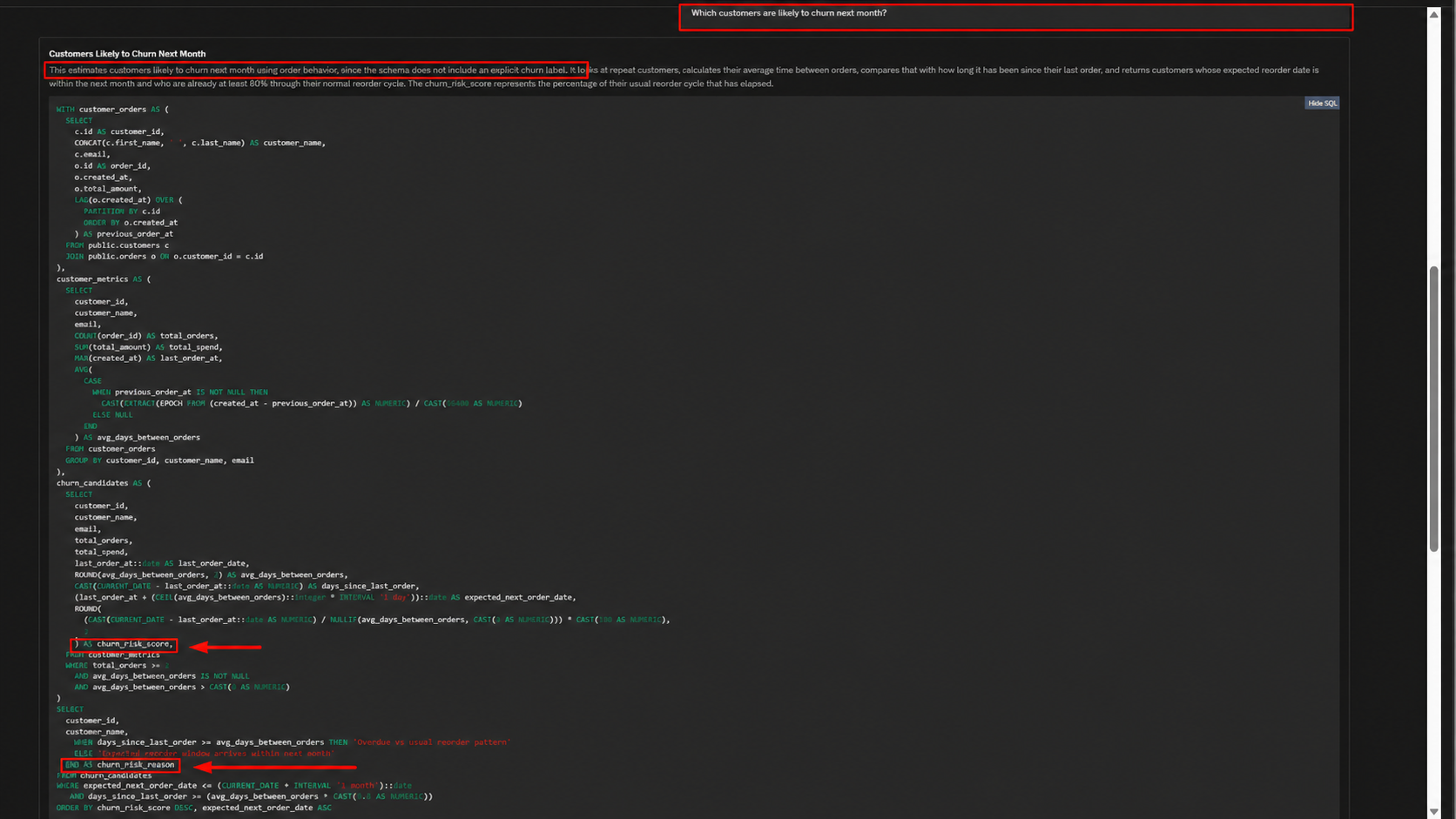Click the text 'AS days_since_last_order,'
Image resolution: width=1456 pixels, height=819 pixels.
(x=363, y=587)
